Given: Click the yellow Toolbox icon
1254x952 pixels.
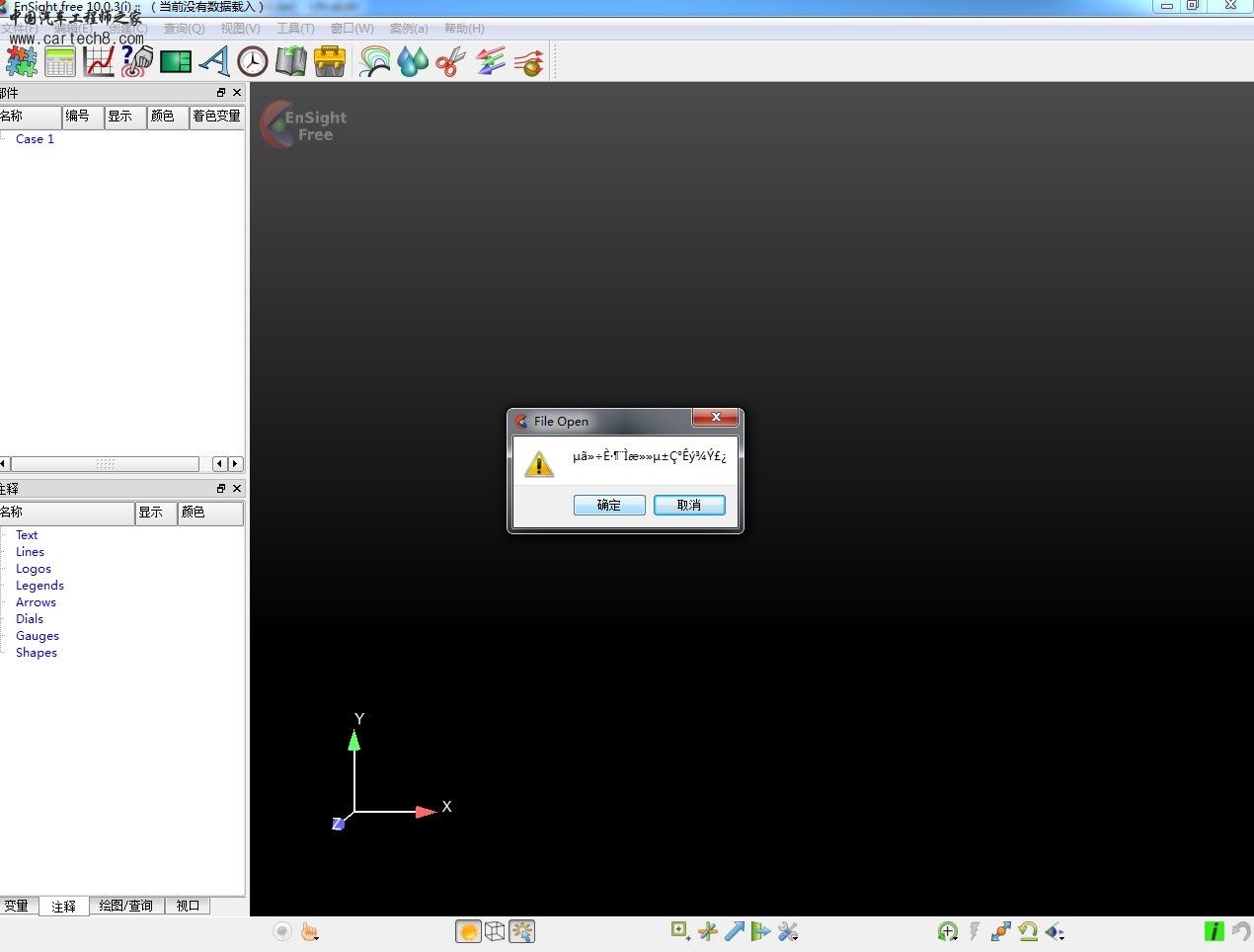Looking at the screenshot, I should pyautogui.click(x=330, y=61).
